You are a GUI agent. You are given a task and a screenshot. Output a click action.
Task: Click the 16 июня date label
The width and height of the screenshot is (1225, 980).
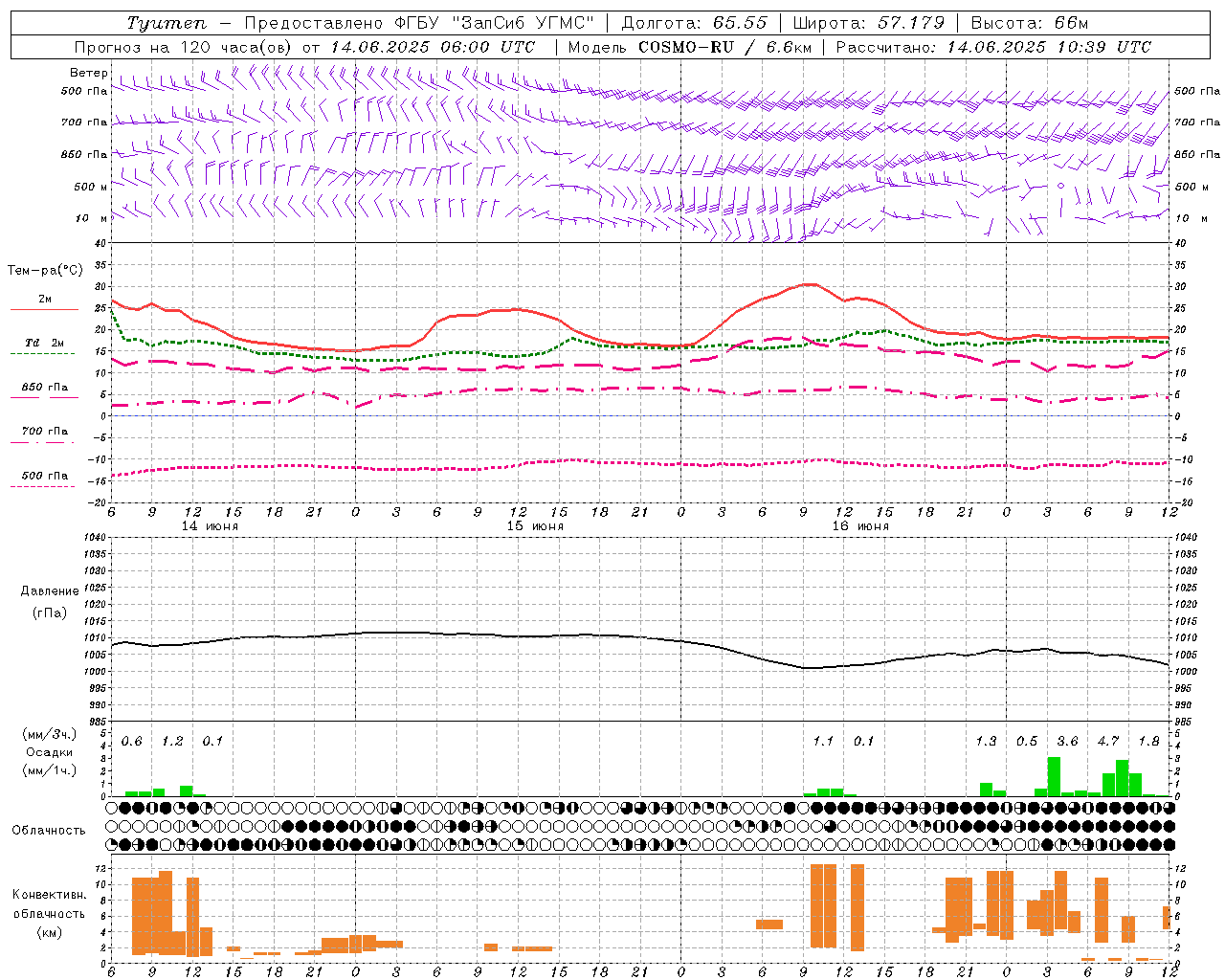[860, 526]
